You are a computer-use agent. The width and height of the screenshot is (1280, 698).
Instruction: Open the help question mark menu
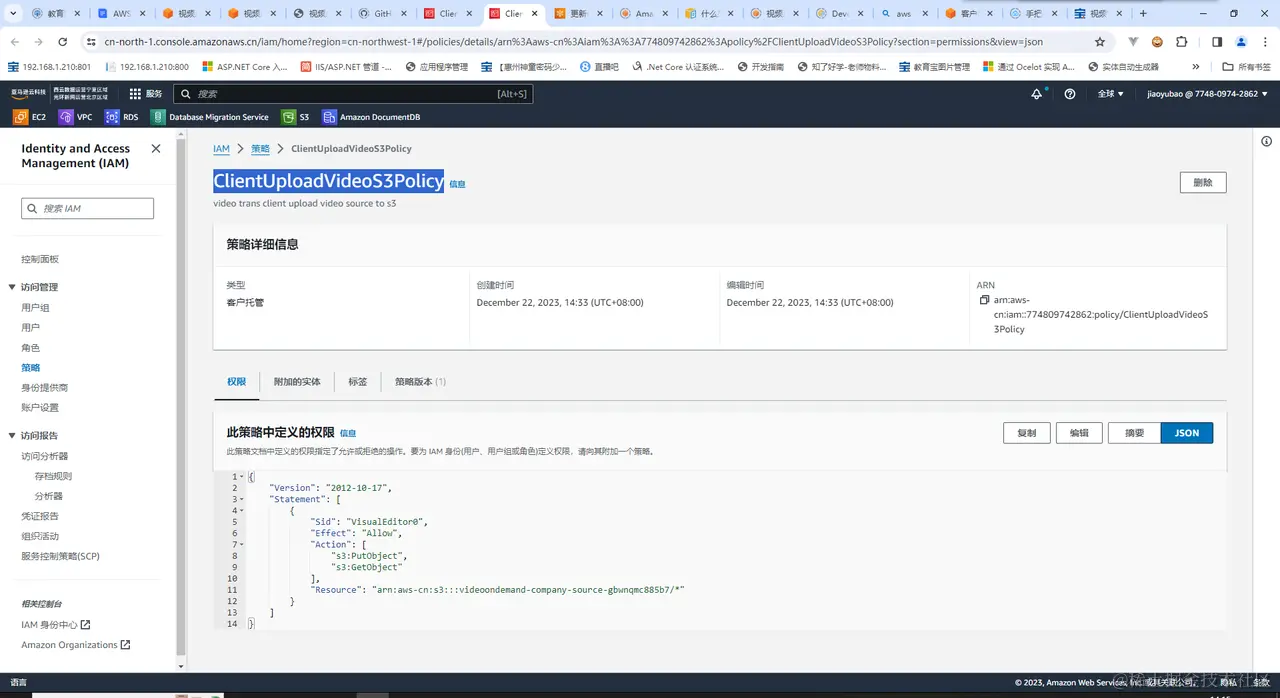pos(1070,93)
